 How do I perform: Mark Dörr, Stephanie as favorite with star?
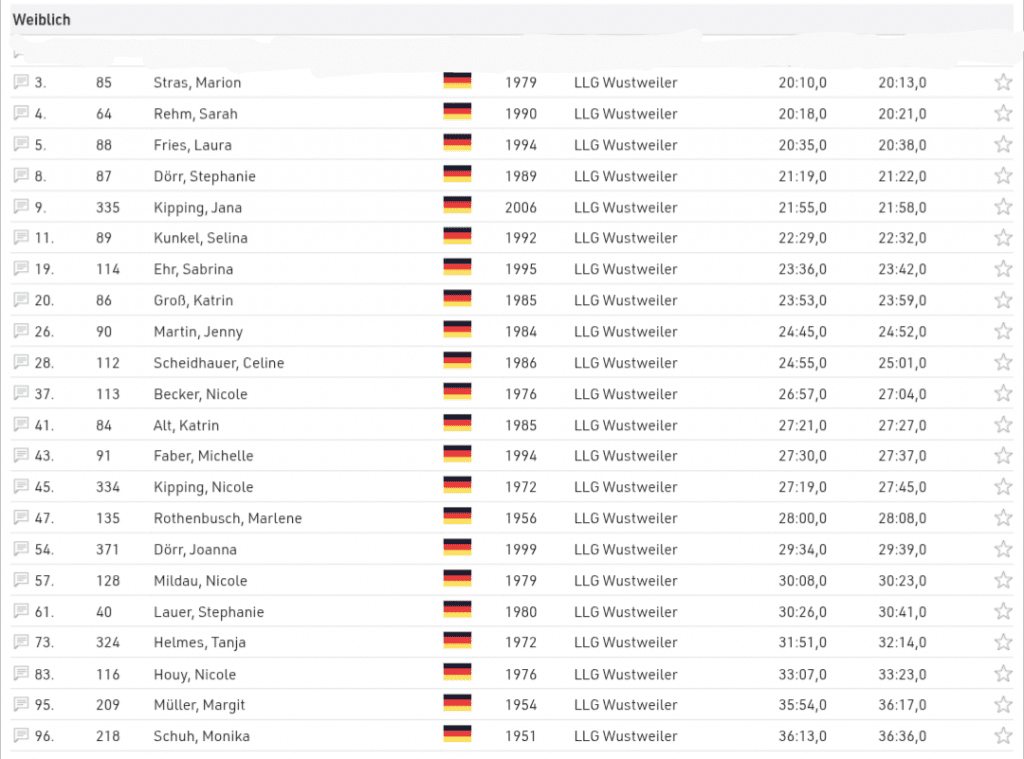[x=1003, y=176]
